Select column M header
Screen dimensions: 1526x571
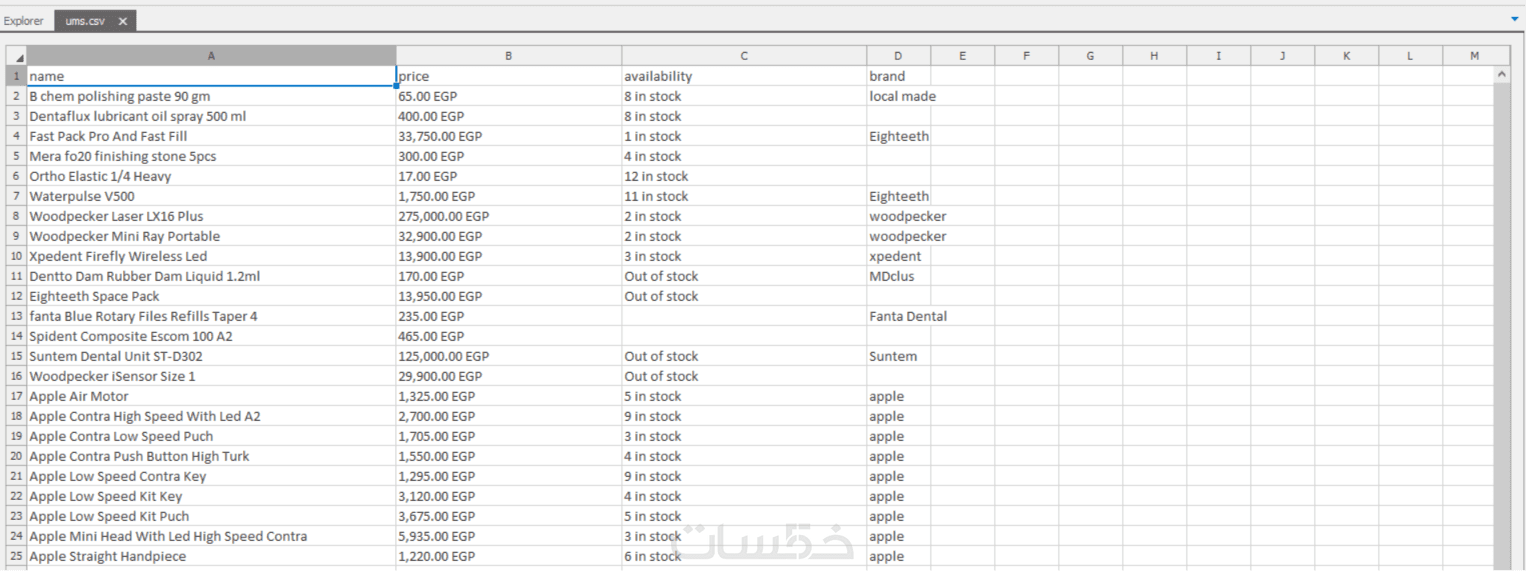pos(1474,56)
